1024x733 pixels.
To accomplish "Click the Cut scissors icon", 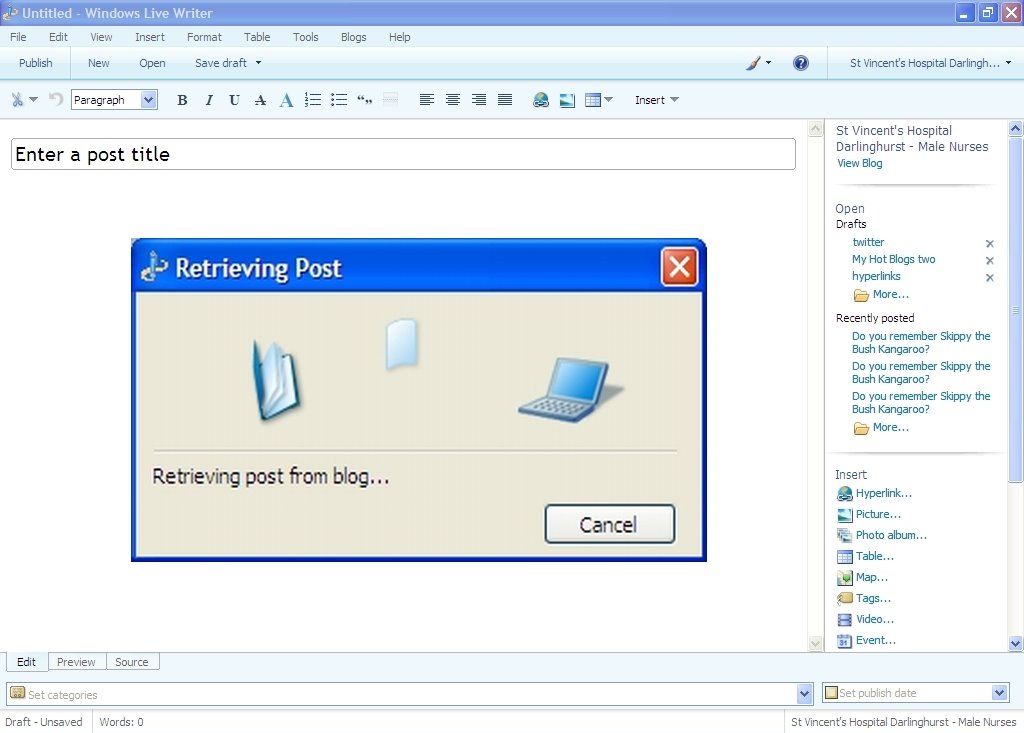I will click(x=17, y=99).
